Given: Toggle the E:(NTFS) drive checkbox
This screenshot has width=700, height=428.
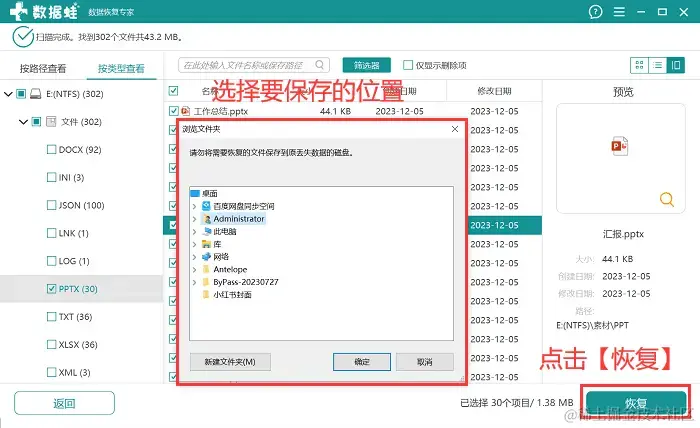Looking at the screenshot, I should (21, 94).
